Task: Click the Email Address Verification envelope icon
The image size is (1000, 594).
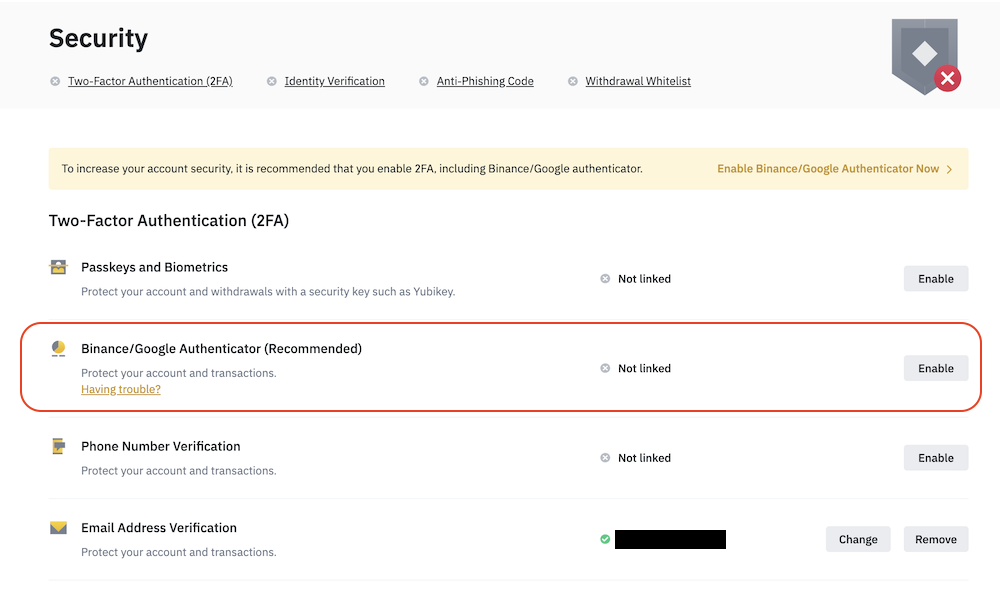Action: 58,528
